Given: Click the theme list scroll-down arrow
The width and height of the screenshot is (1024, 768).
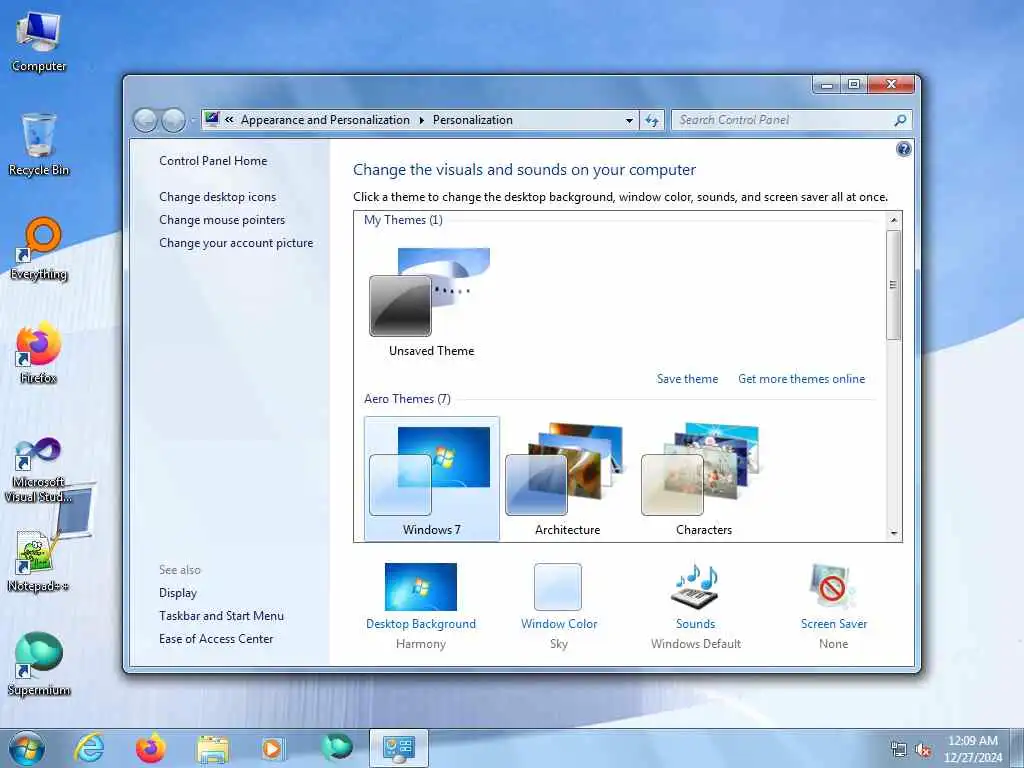Looking at the screenshot, I should [x=893, y=534].
